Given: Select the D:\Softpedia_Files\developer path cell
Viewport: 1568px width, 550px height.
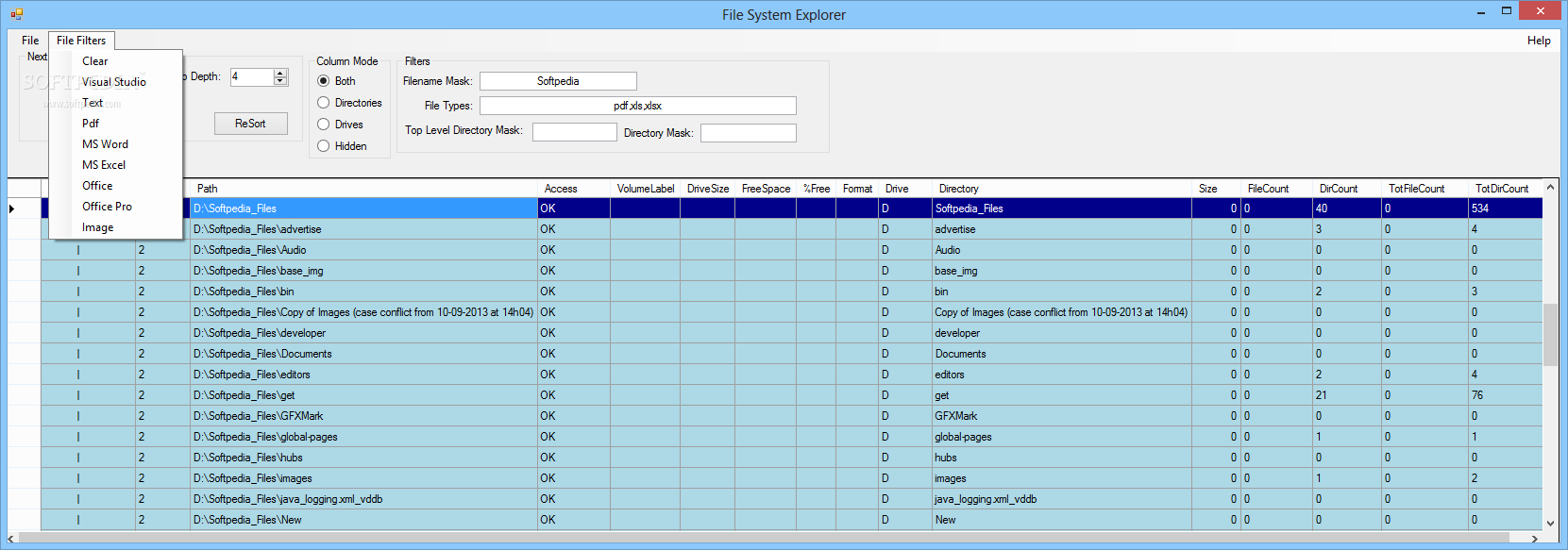Looking at the screenshot, I should point(363,333).
